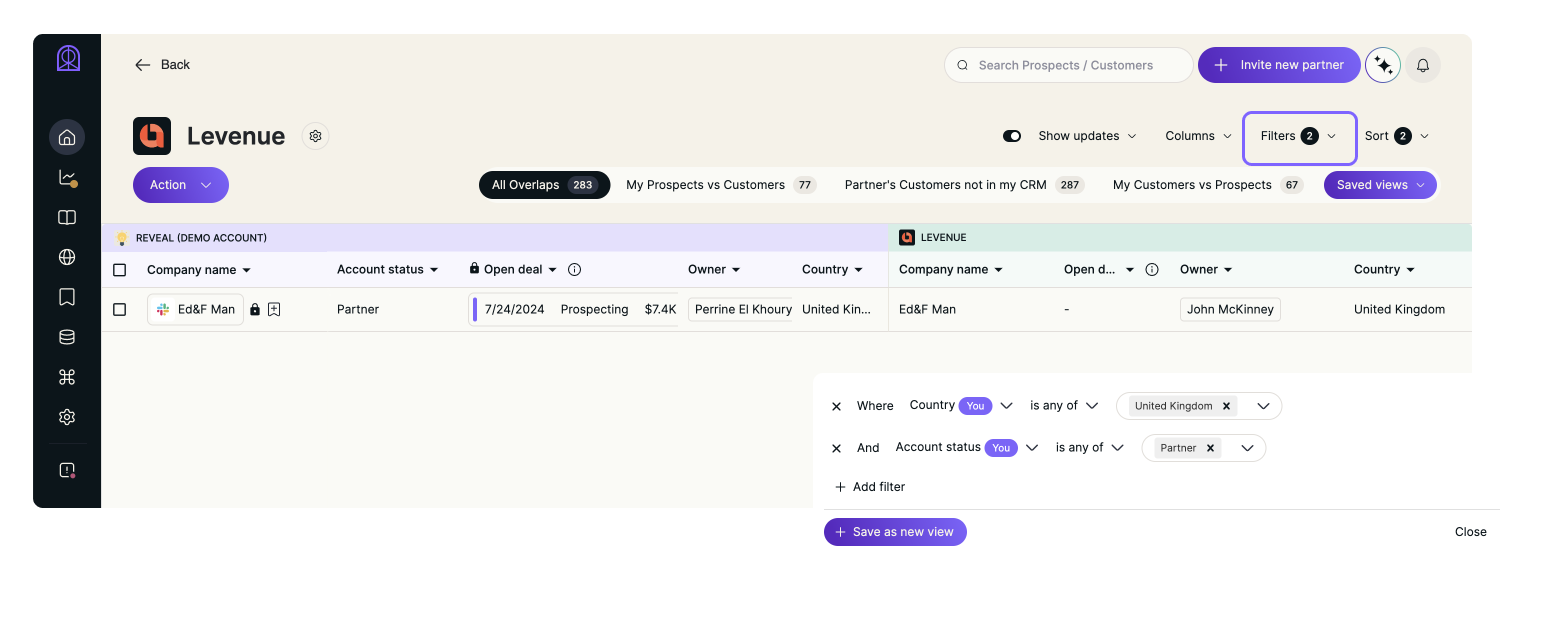Remove the Account status filter row with X
The width and height of the screenshot is (1562, 622).
click(837, 449)
